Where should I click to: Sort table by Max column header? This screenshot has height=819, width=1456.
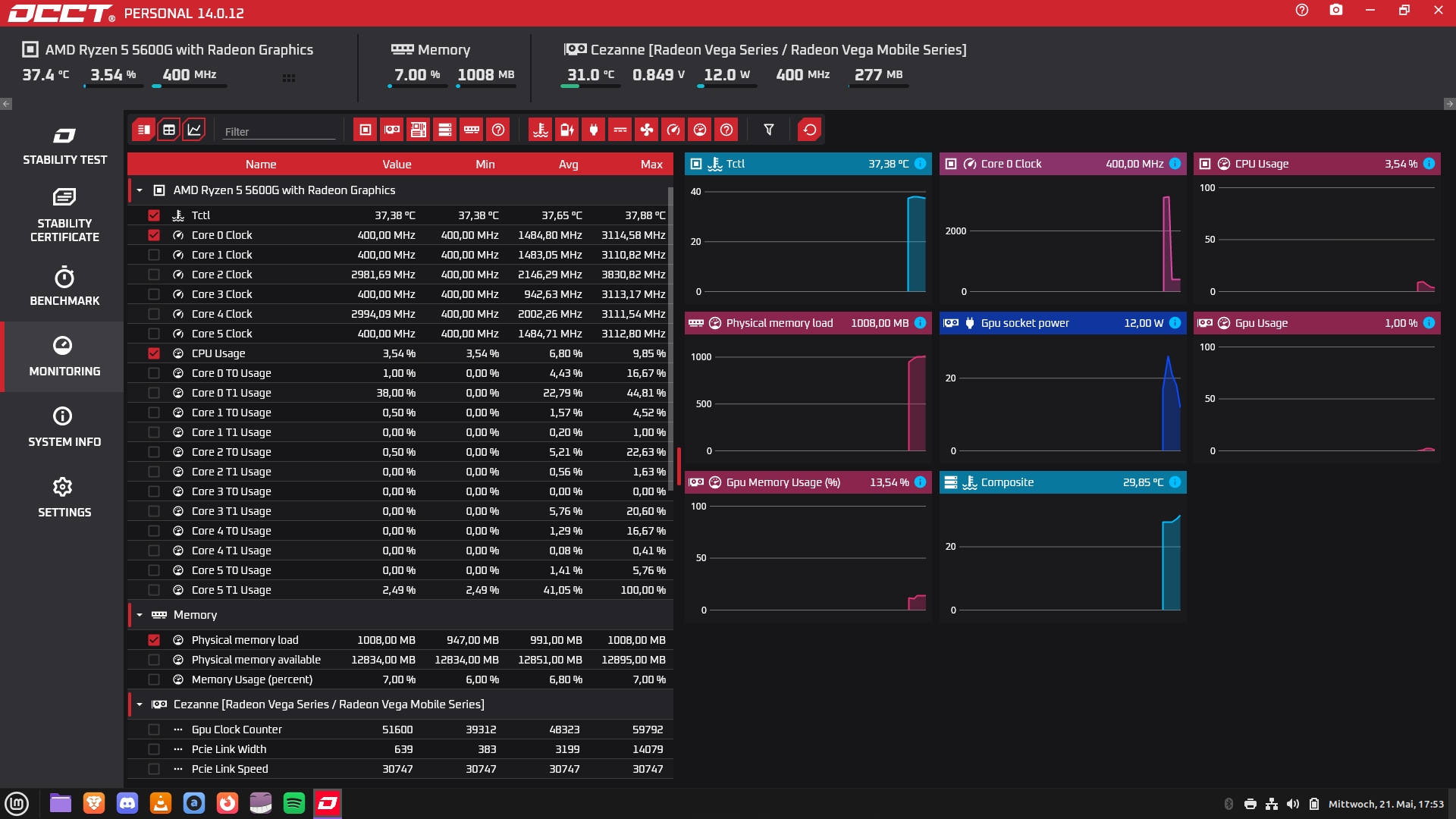coord(651,165)
